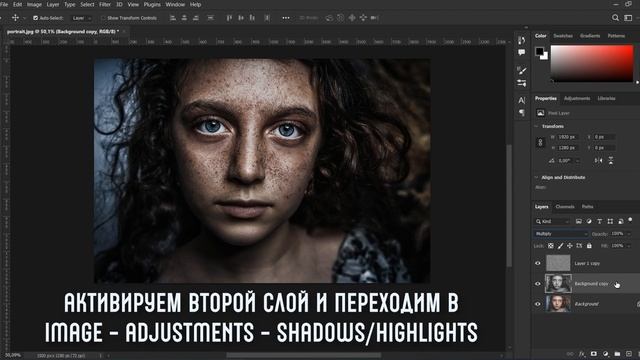The width and height of the screenshot is (640, 360).
Task: Flip vertical in Transform properties
Action: tap(611, 161)
